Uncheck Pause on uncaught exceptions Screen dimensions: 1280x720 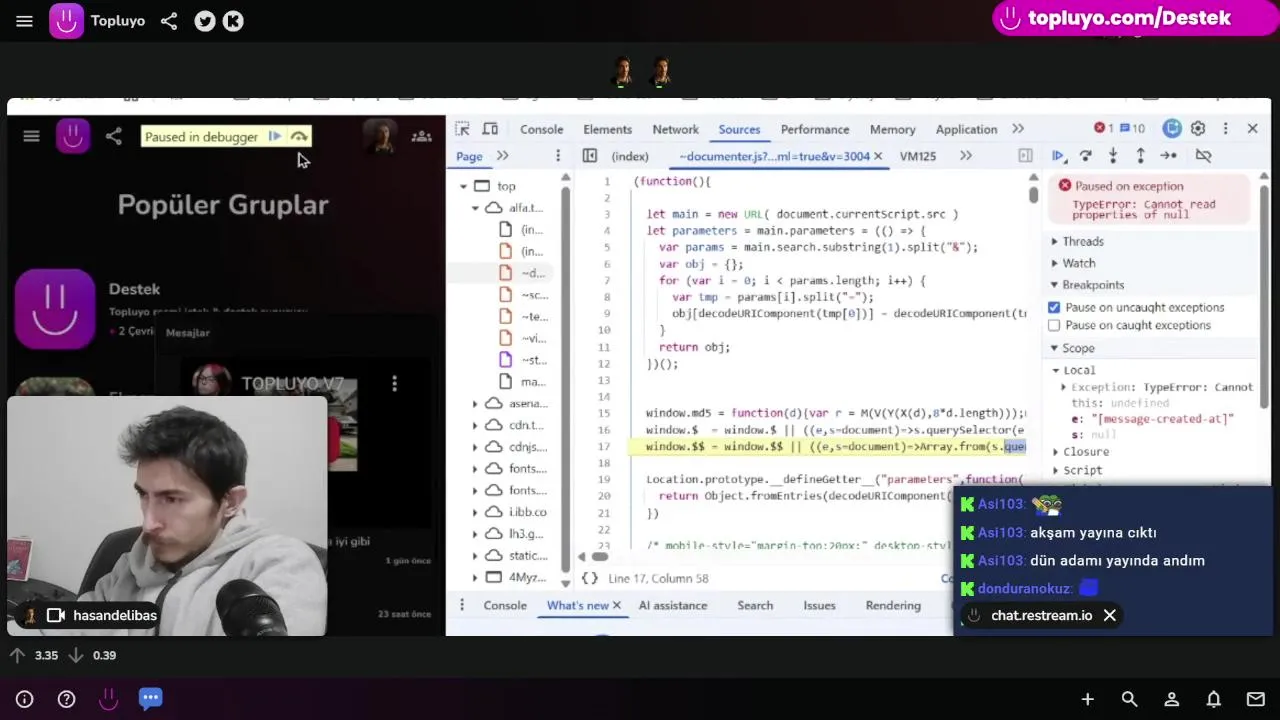[x=1054, y=307]
